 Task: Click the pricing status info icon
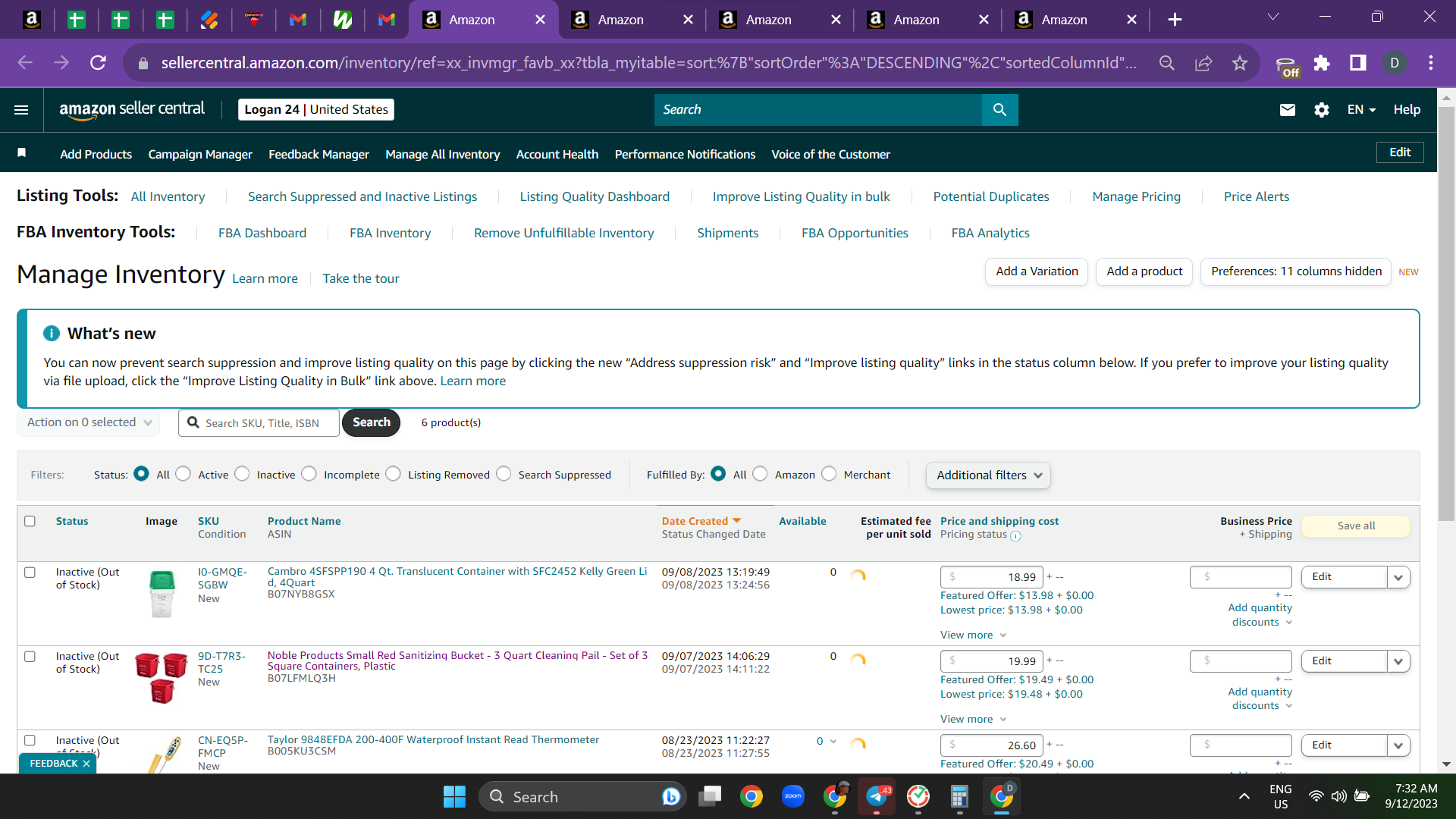click(x=1015, y=536)
